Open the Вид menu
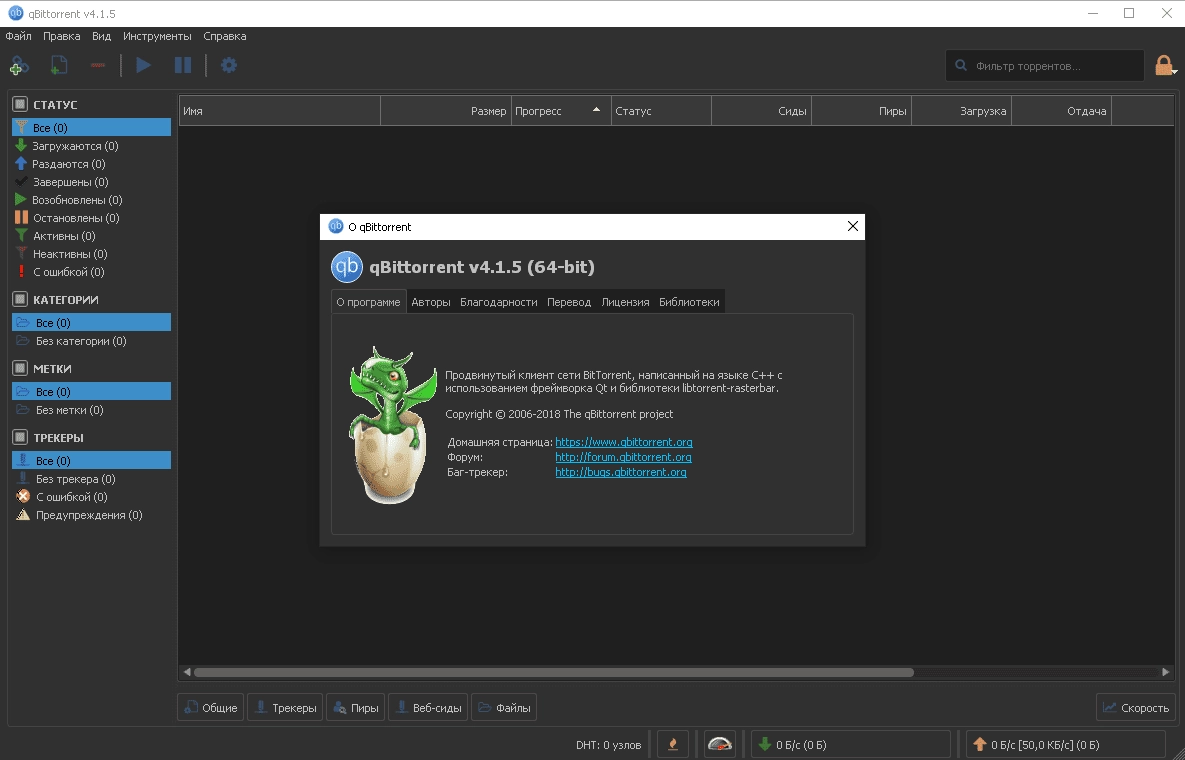Viewport: 1185px width, 760px height. pyautogui.click(x=101, y=36)
